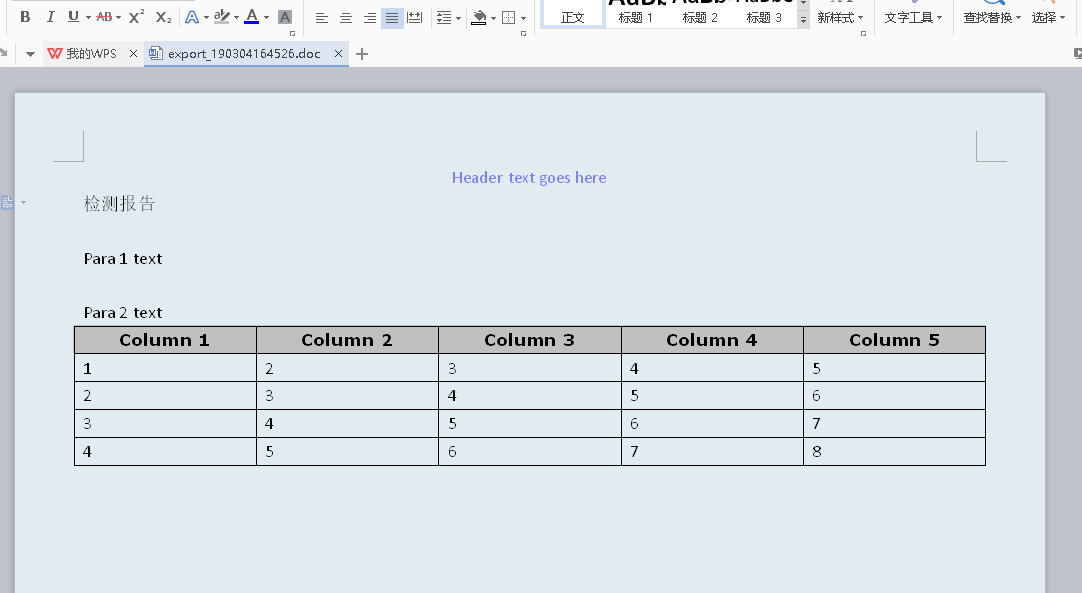Open the text highlight color dropdown
Screen dimensions: 1082x593
[235, 16]
